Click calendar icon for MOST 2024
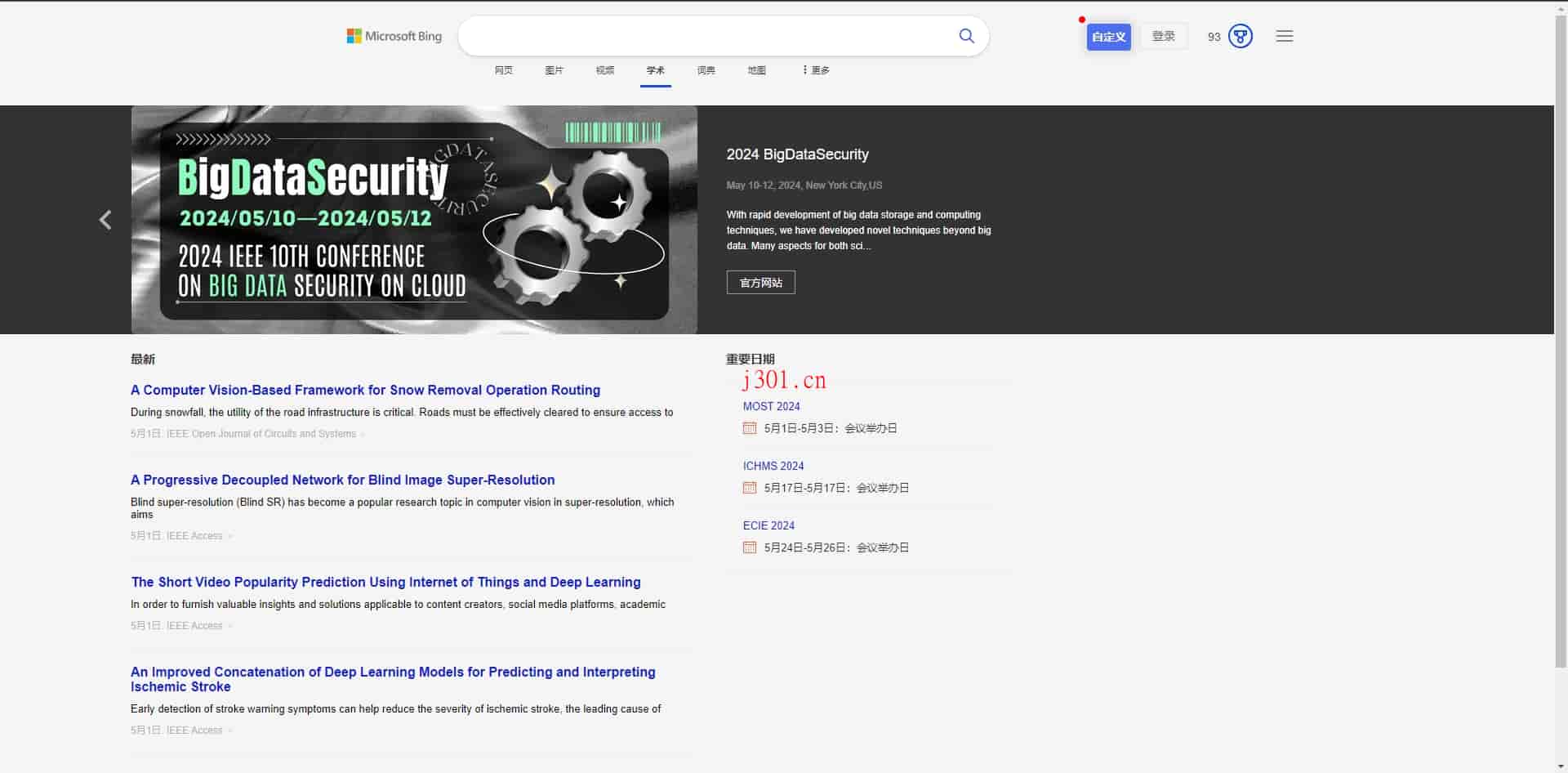The width and height of the screenshot is (1568, 773). (750, 428)
